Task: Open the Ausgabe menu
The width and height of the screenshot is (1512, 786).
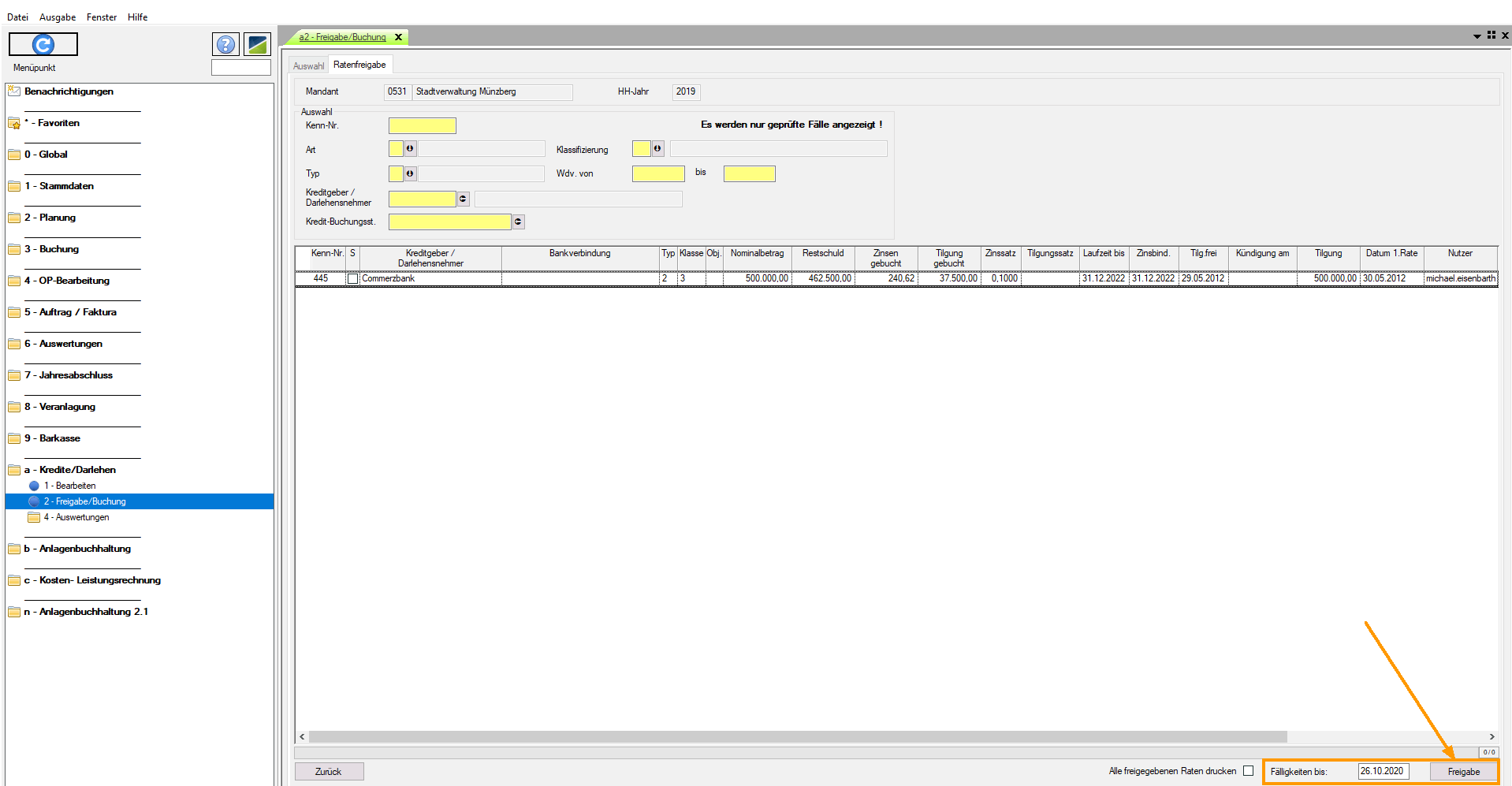Action: click(58, 17)
